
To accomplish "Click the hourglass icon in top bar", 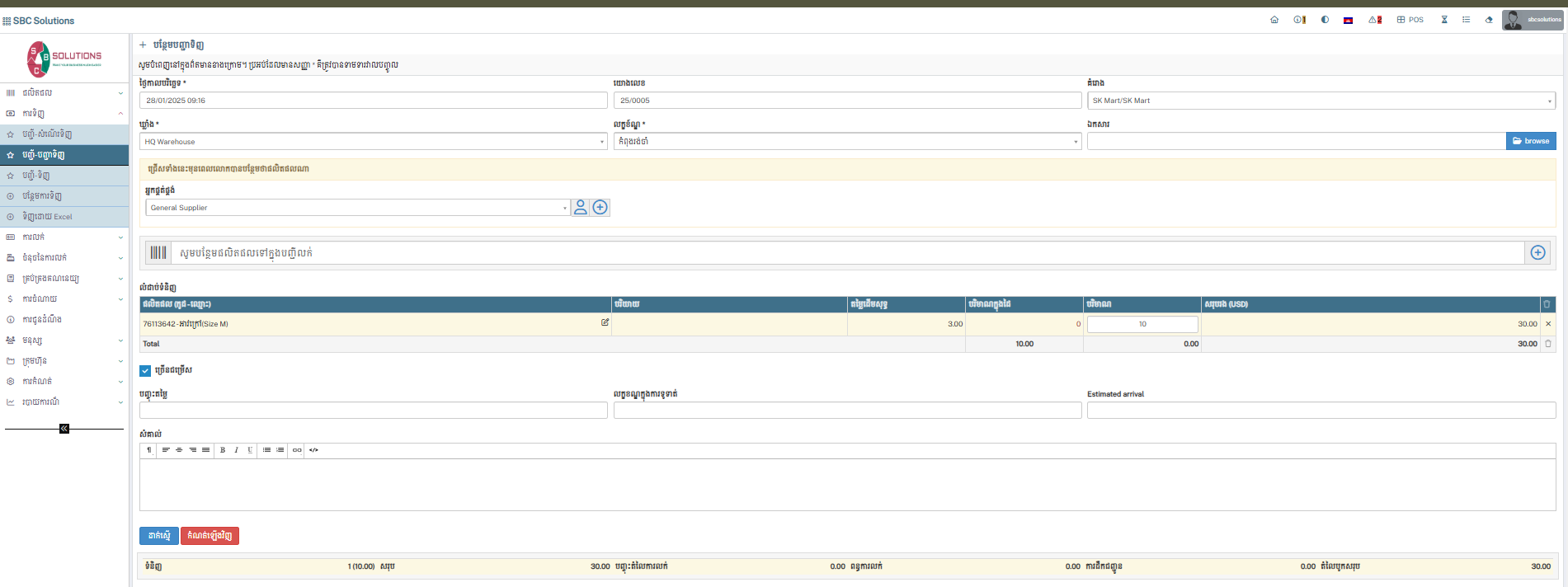I will click(x=1444, y=20).
